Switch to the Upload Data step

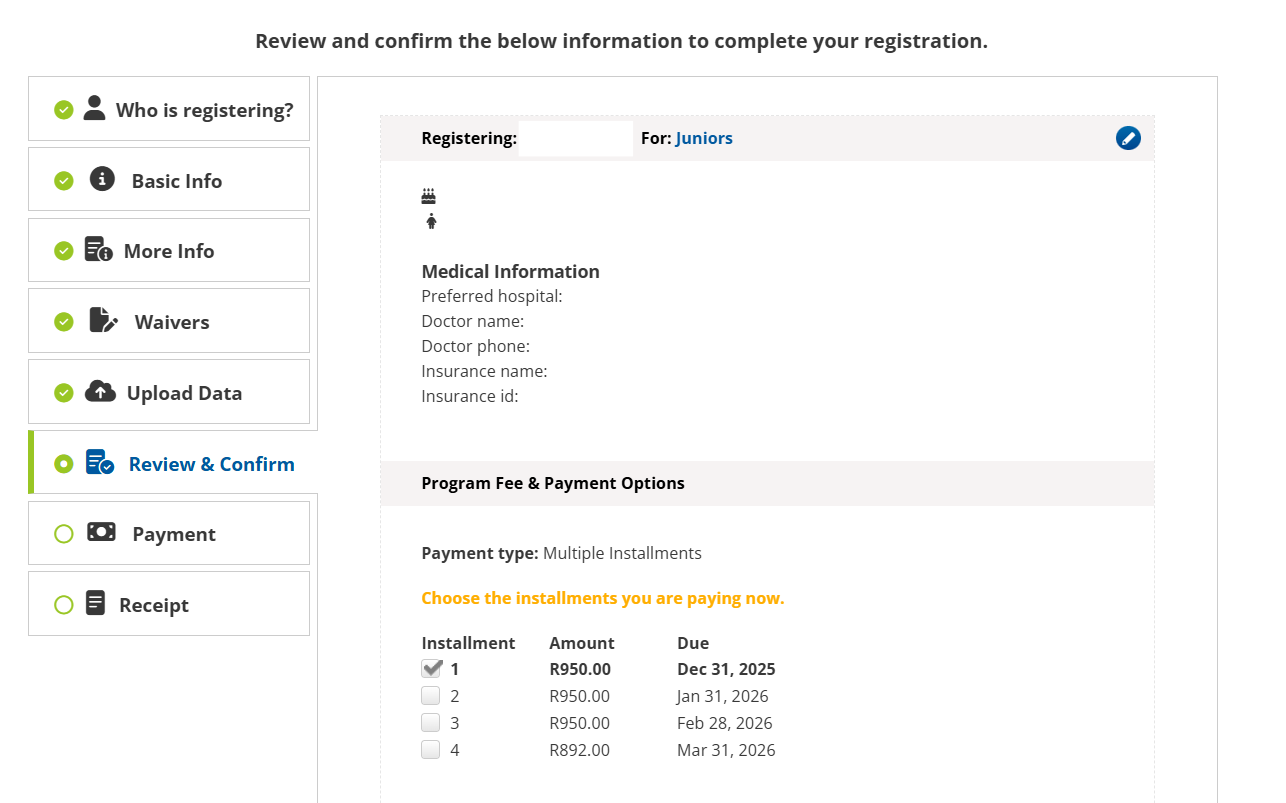point(184,393)
